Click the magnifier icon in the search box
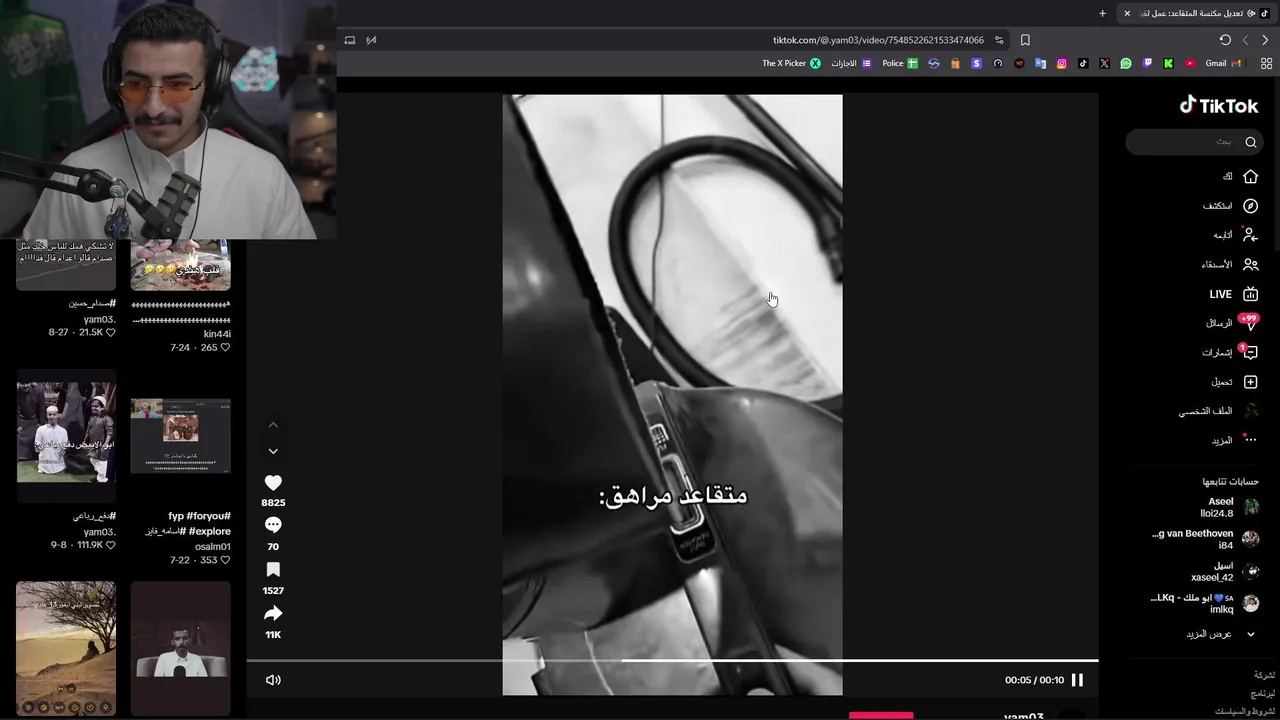1280x720 pixels. click(1250, 142)
